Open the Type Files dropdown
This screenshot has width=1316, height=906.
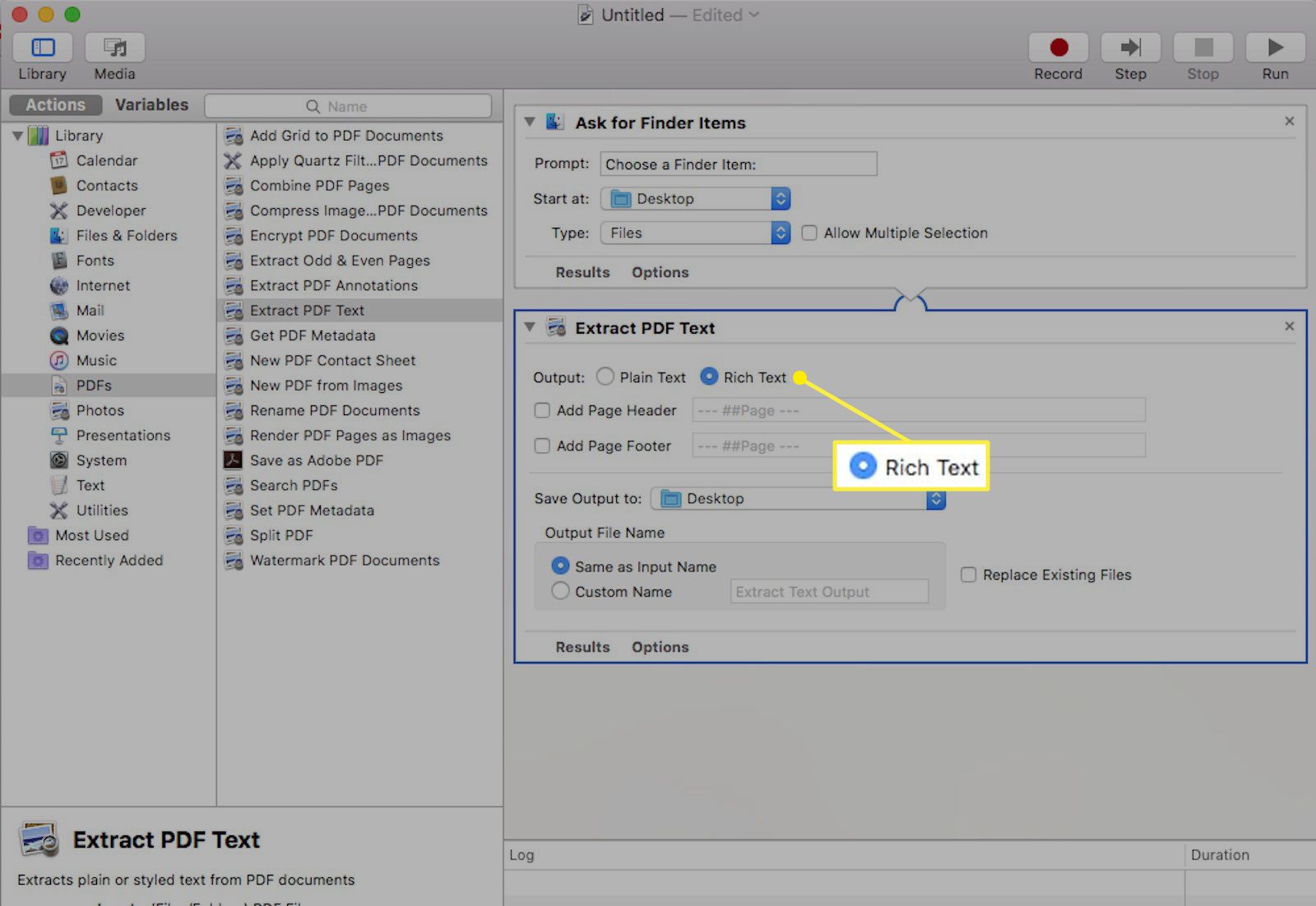(696, 233)
